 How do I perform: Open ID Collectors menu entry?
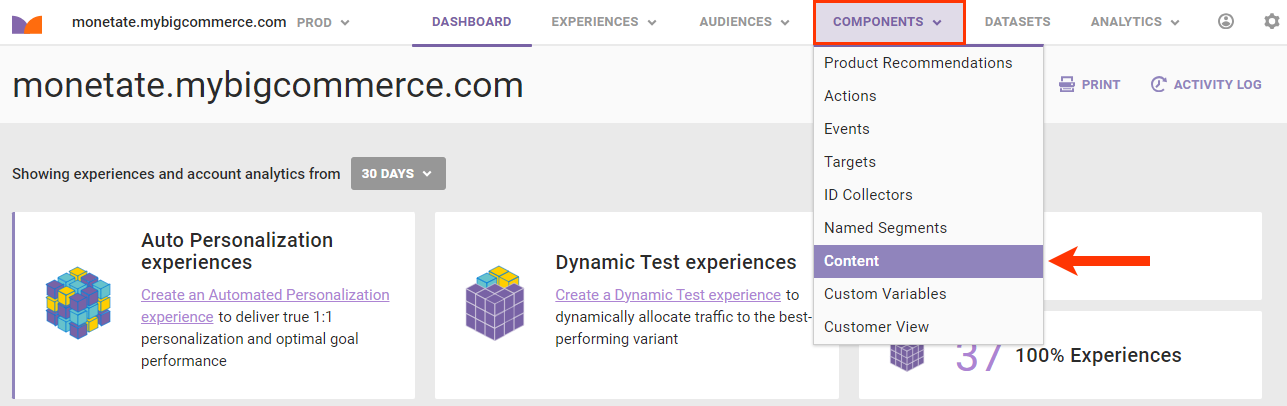click(x=929, y=195)
